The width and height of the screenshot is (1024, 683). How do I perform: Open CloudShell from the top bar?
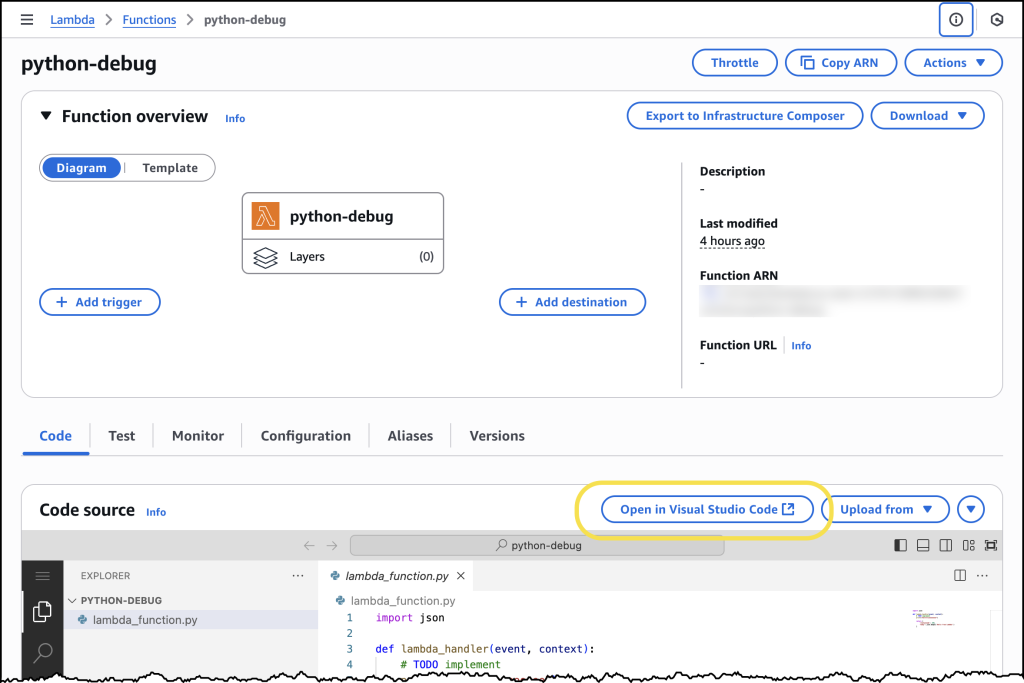[x=997, y=19]
